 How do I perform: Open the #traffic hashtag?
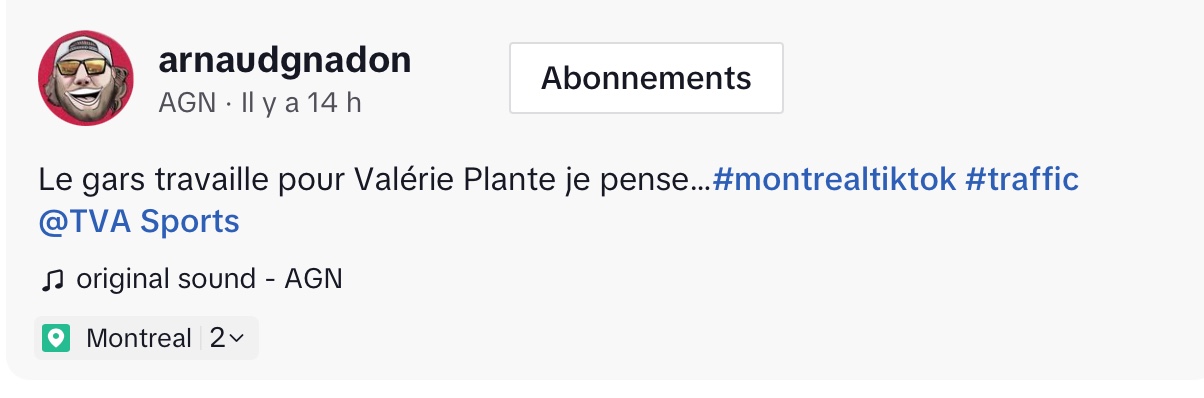coord(1022,180)
